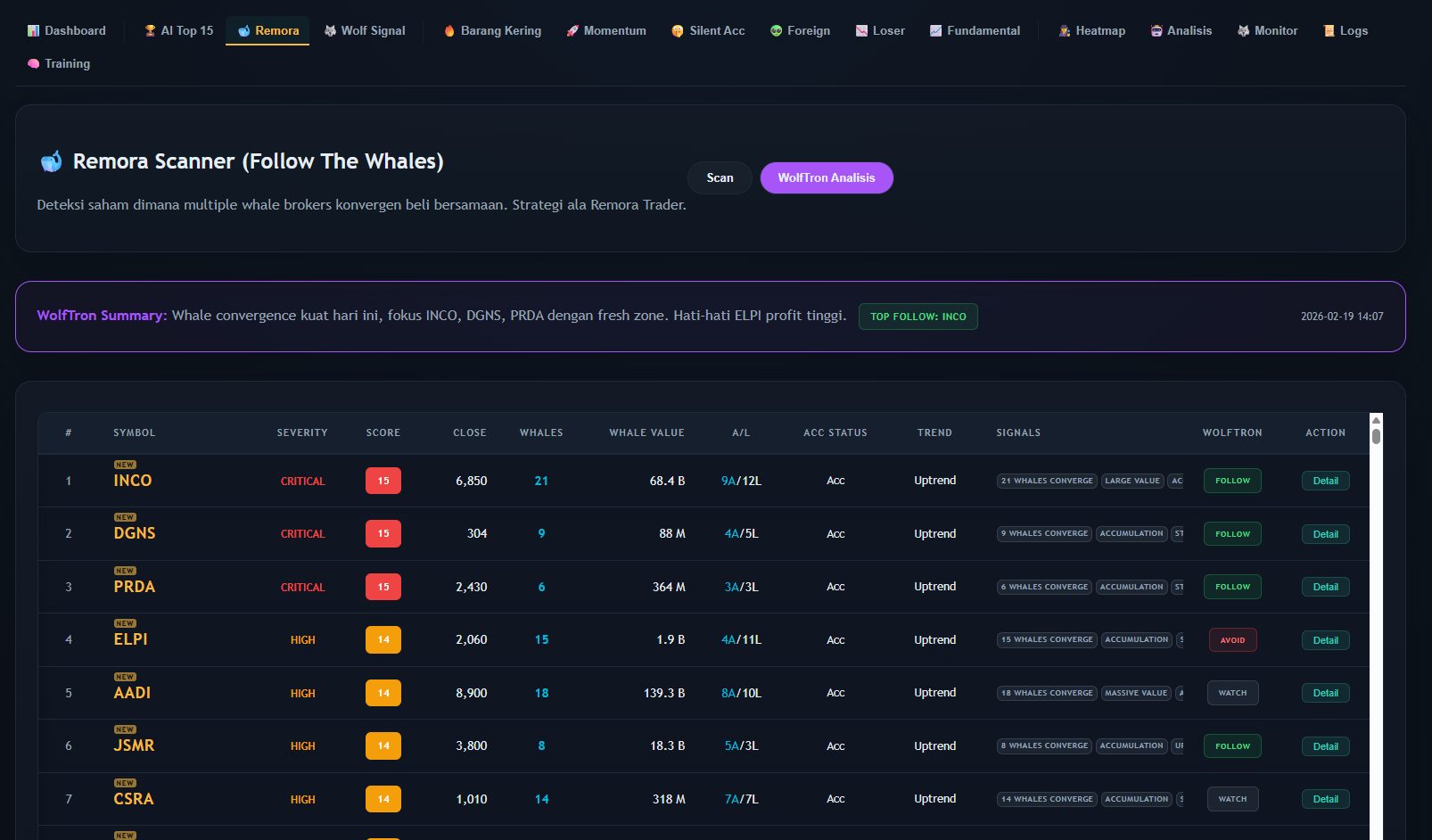Open Detail for CSRA row
This screenshot has width=1432, height=840.
(x=1326, y=799)
